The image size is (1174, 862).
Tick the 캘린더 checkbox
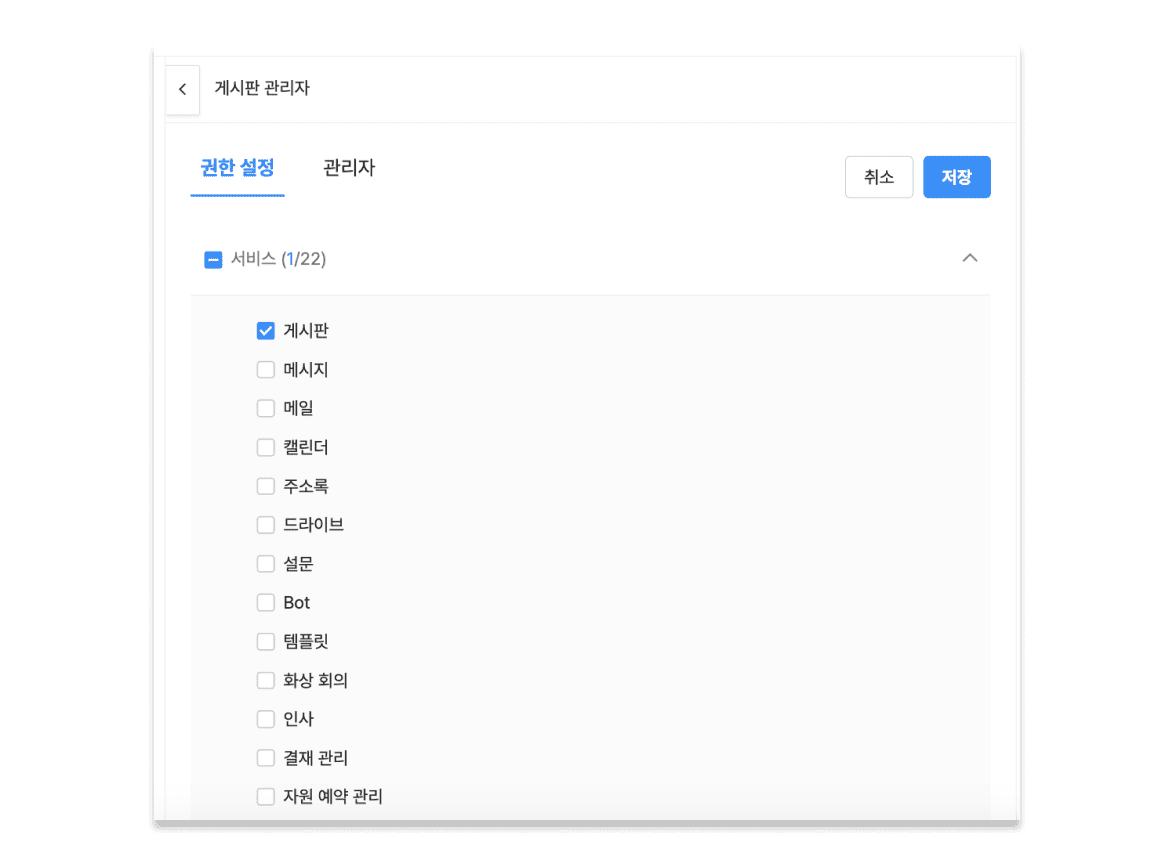pyautogui.click(x=265, y=447)
